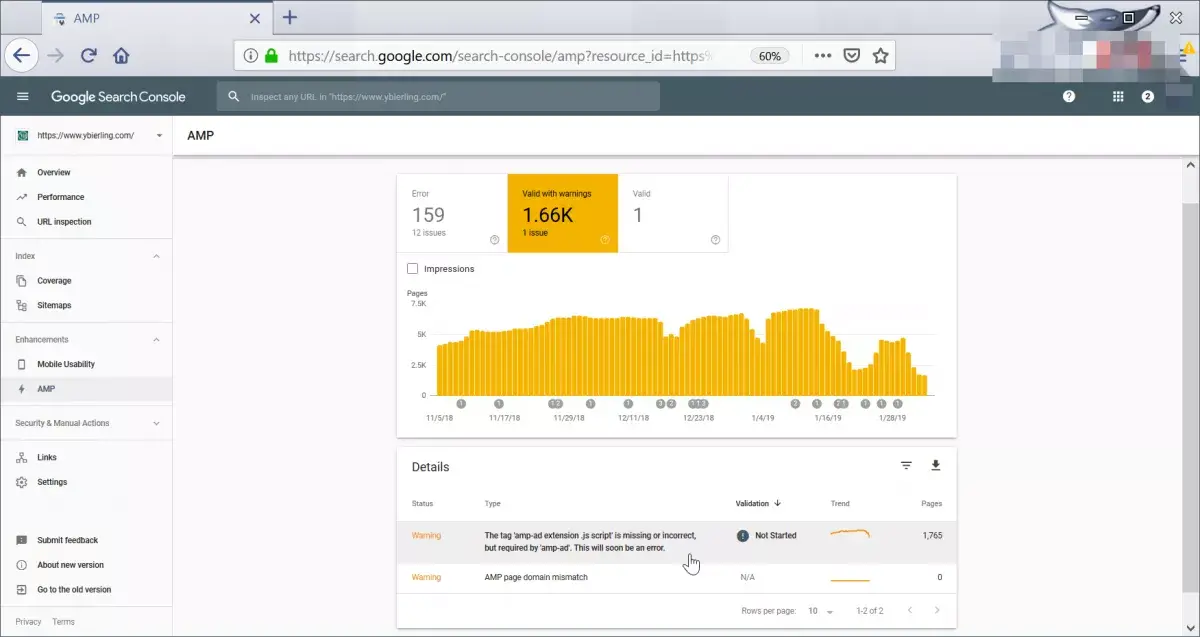Image resolution: width=1200 pixels, height=637 pixels.
Task: Click help icon on Error card
Action: 494,240
